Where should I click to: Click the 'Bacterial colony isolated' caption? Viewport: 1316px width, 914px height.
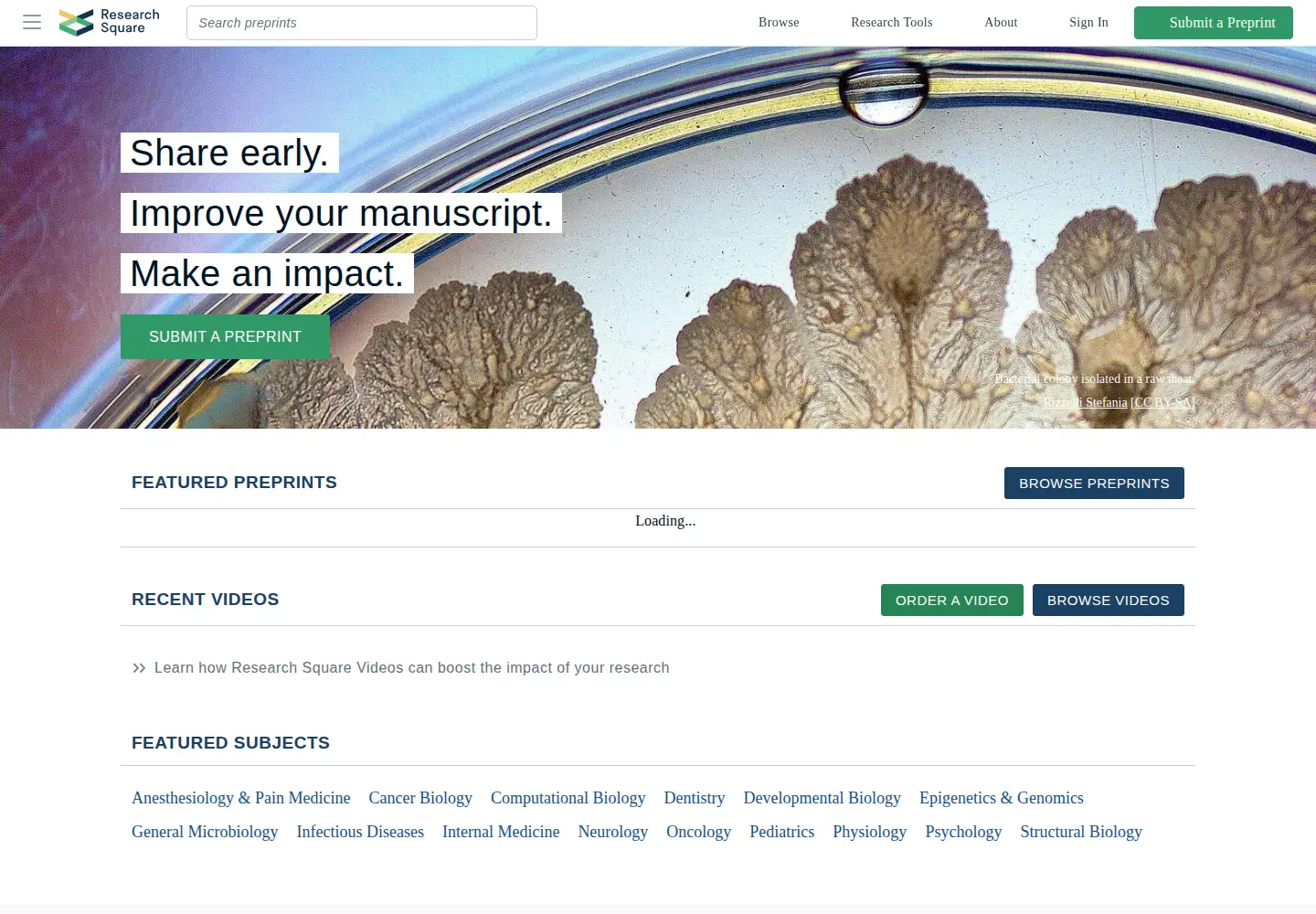pos(1095,379)
